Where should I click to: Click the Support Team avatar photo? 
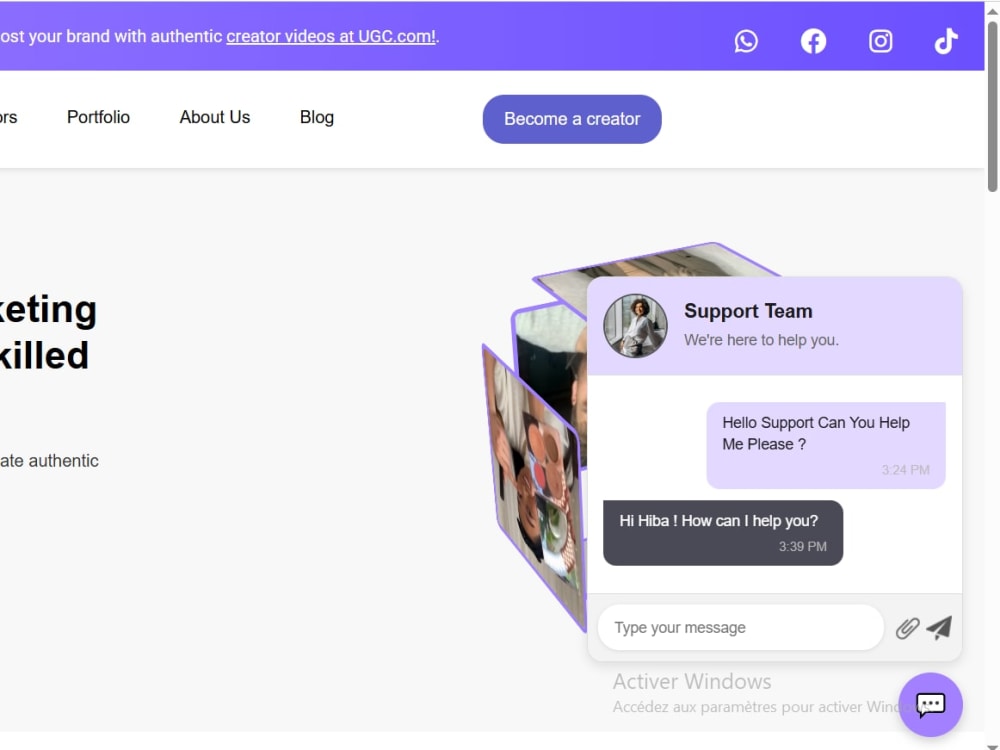[635, 325]
